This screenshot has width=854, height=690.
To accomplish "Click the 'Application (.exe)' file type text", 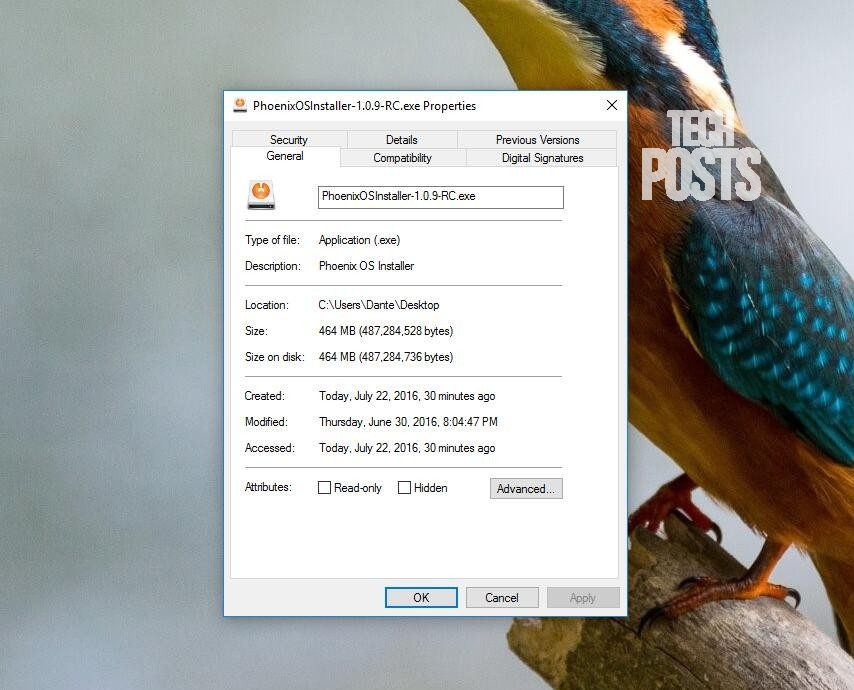I will pos(359,240).
